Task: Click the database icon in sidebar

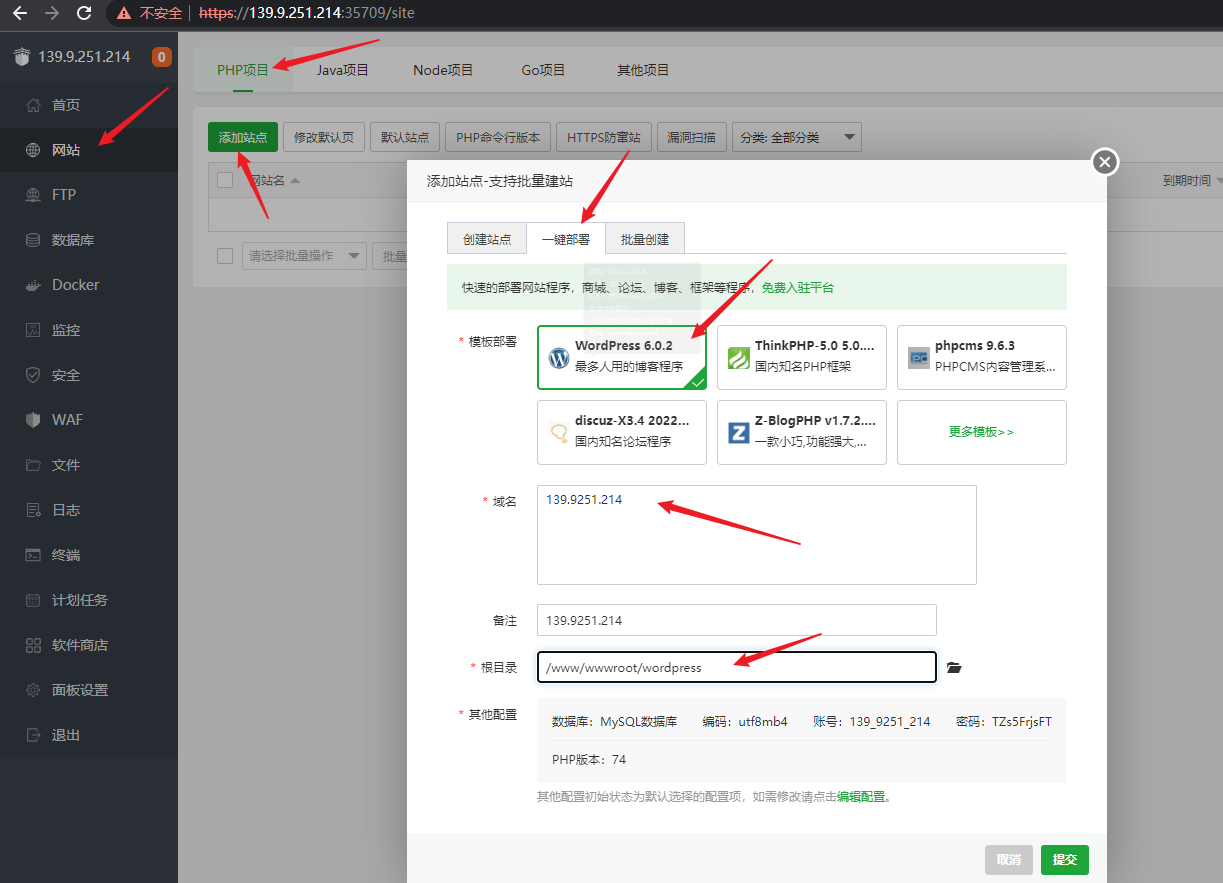Action: click(x=33, y=240)
